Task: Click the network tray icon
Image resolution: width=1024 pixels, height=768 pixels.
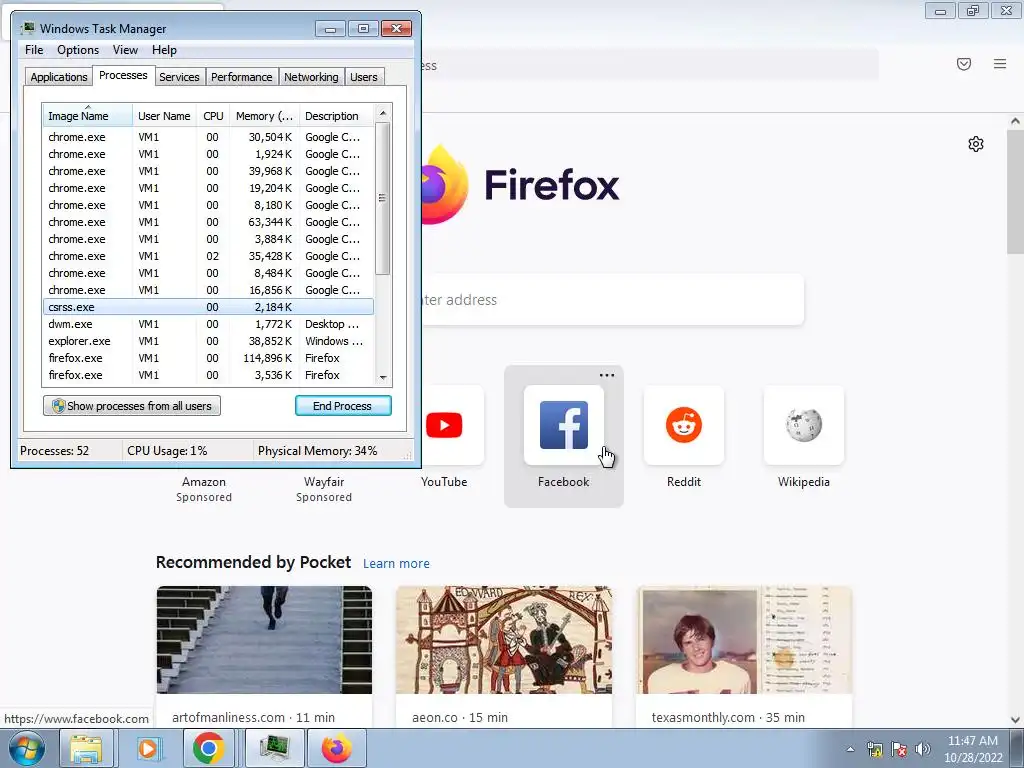Action: coord(875,749)
